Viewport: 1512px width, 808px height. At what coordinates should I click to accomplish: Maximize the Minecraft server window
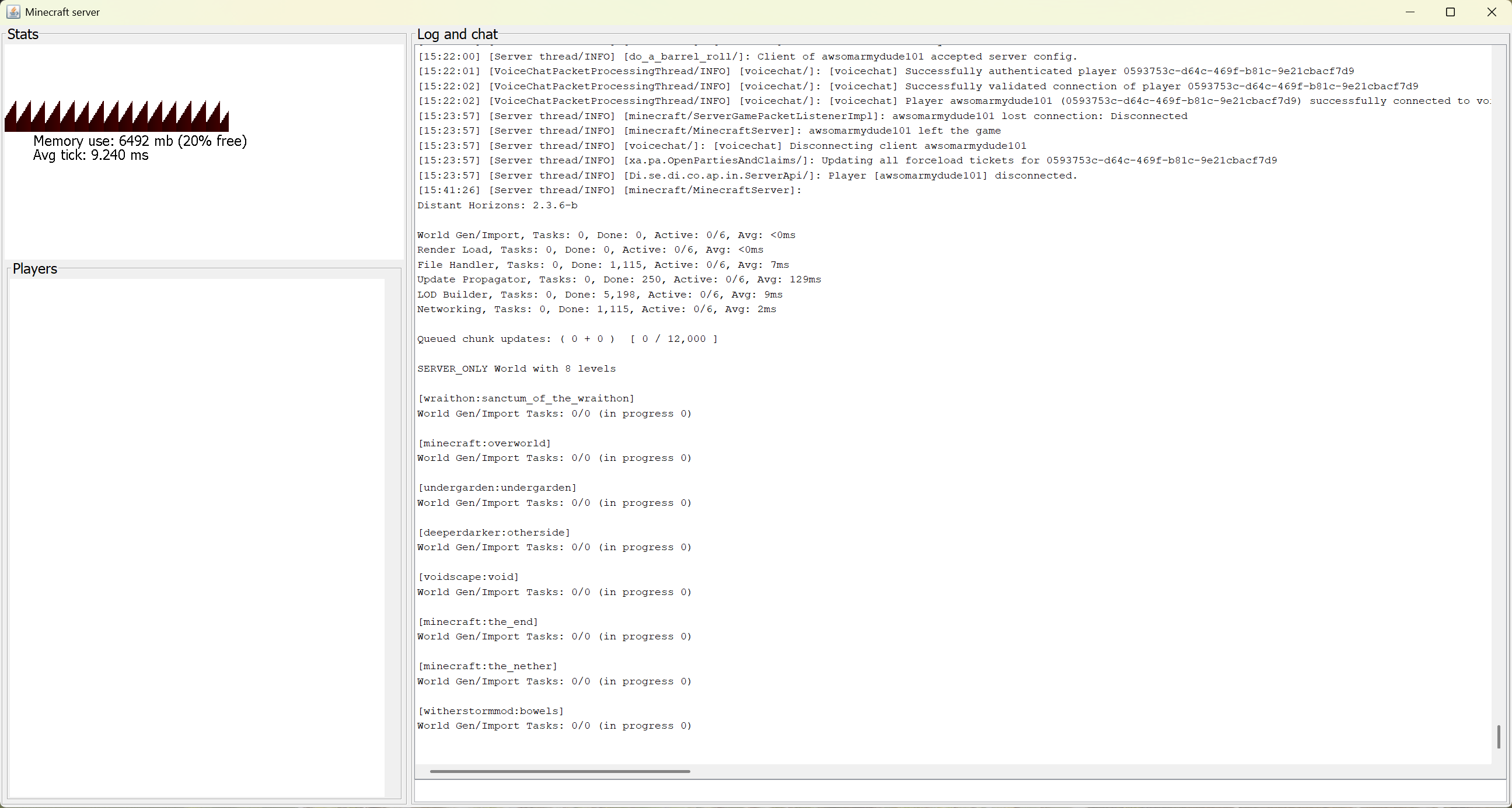1450,12
